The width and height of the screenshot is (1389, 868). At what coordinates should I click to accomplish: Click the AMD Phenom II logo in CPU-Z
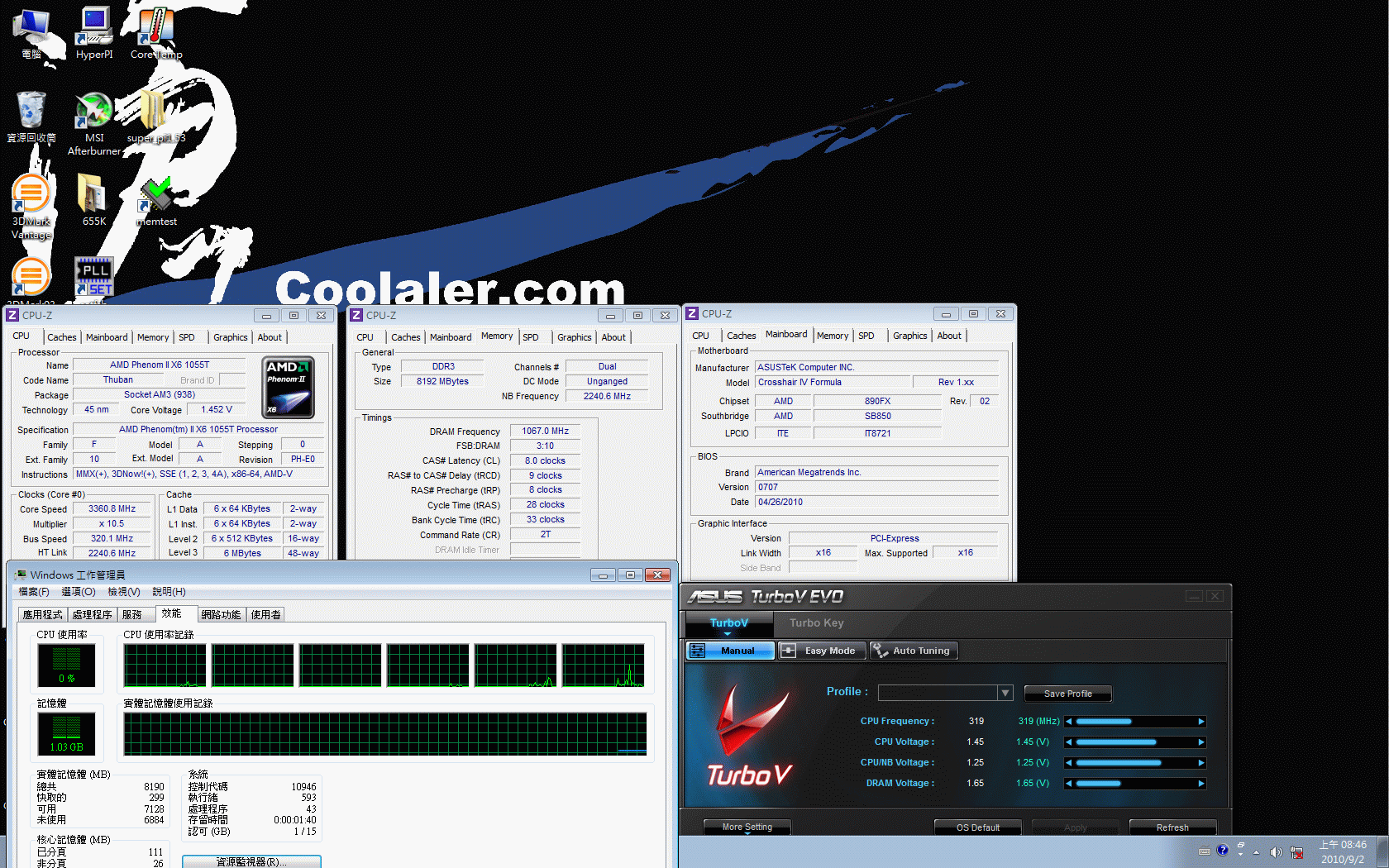tap(289, 387)
